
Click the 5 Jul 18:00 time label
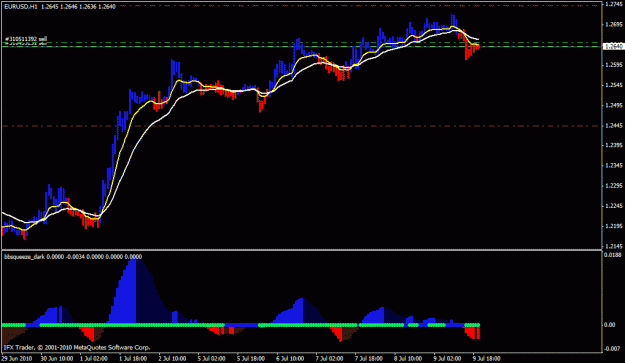click(x=251, y=359)
